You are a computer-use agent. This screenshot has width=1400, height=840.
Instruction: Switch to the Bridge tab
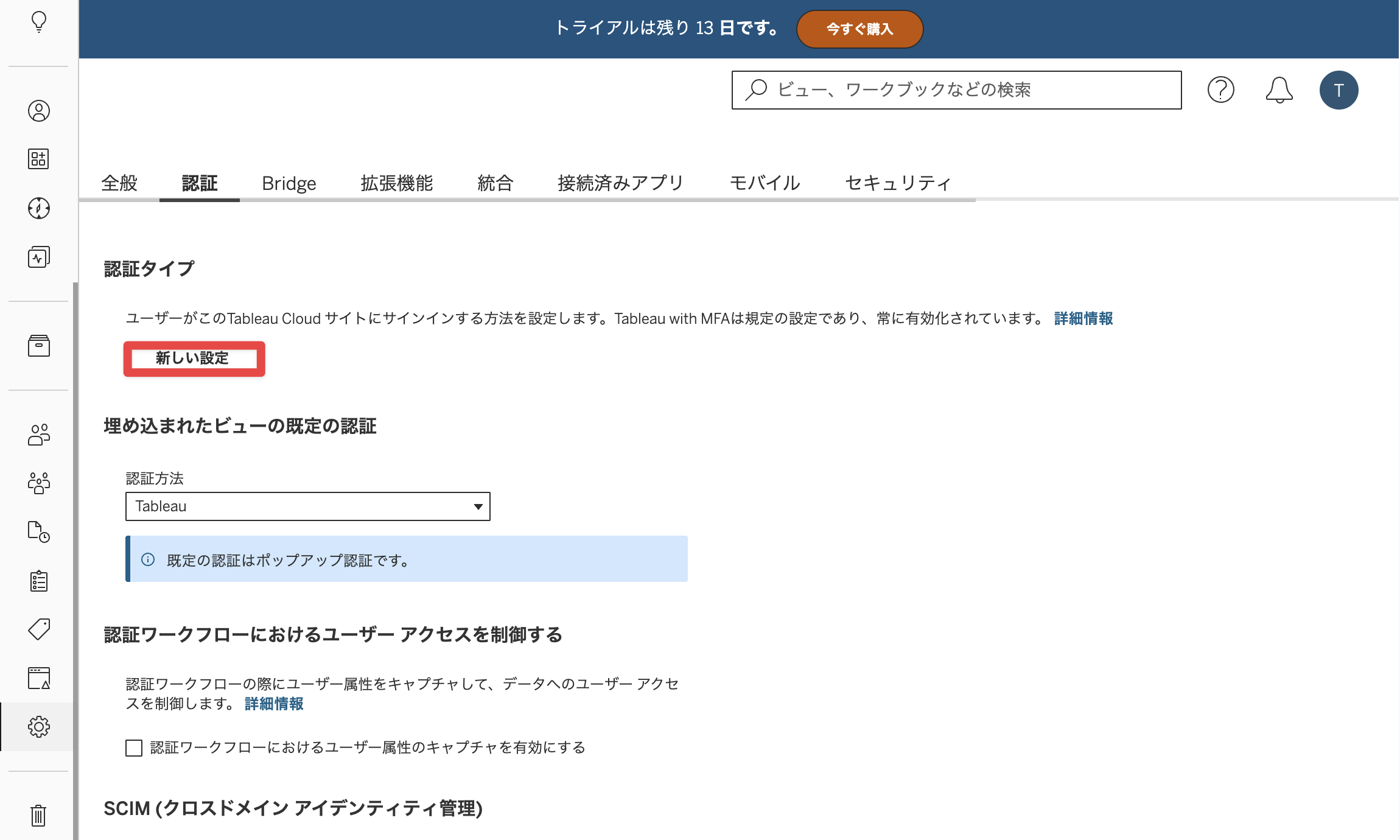pyautogui.click(x=289, y=183)
